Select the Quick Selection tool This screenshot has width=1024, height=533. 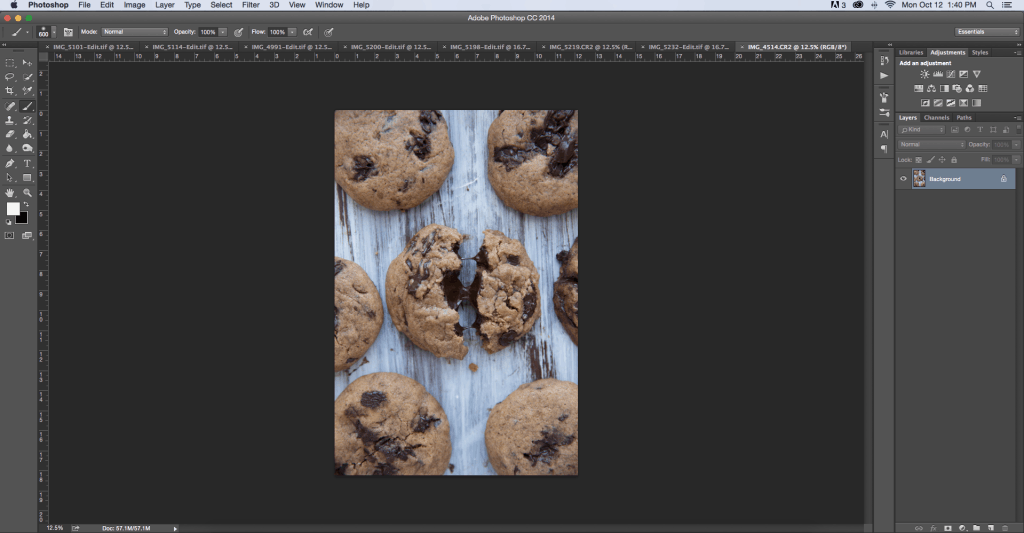pos(27,76)
